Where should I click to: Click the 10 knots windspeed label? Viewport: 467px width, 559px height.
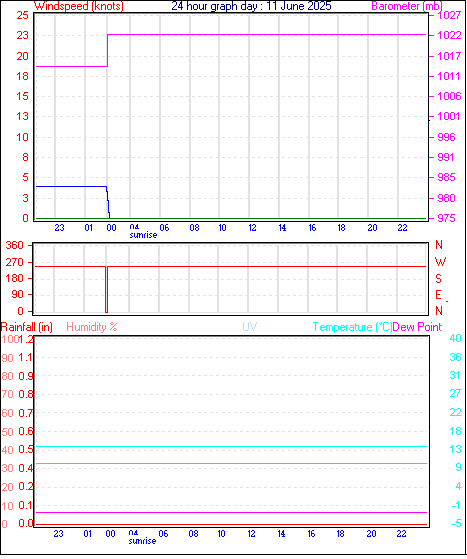point(22,137)
